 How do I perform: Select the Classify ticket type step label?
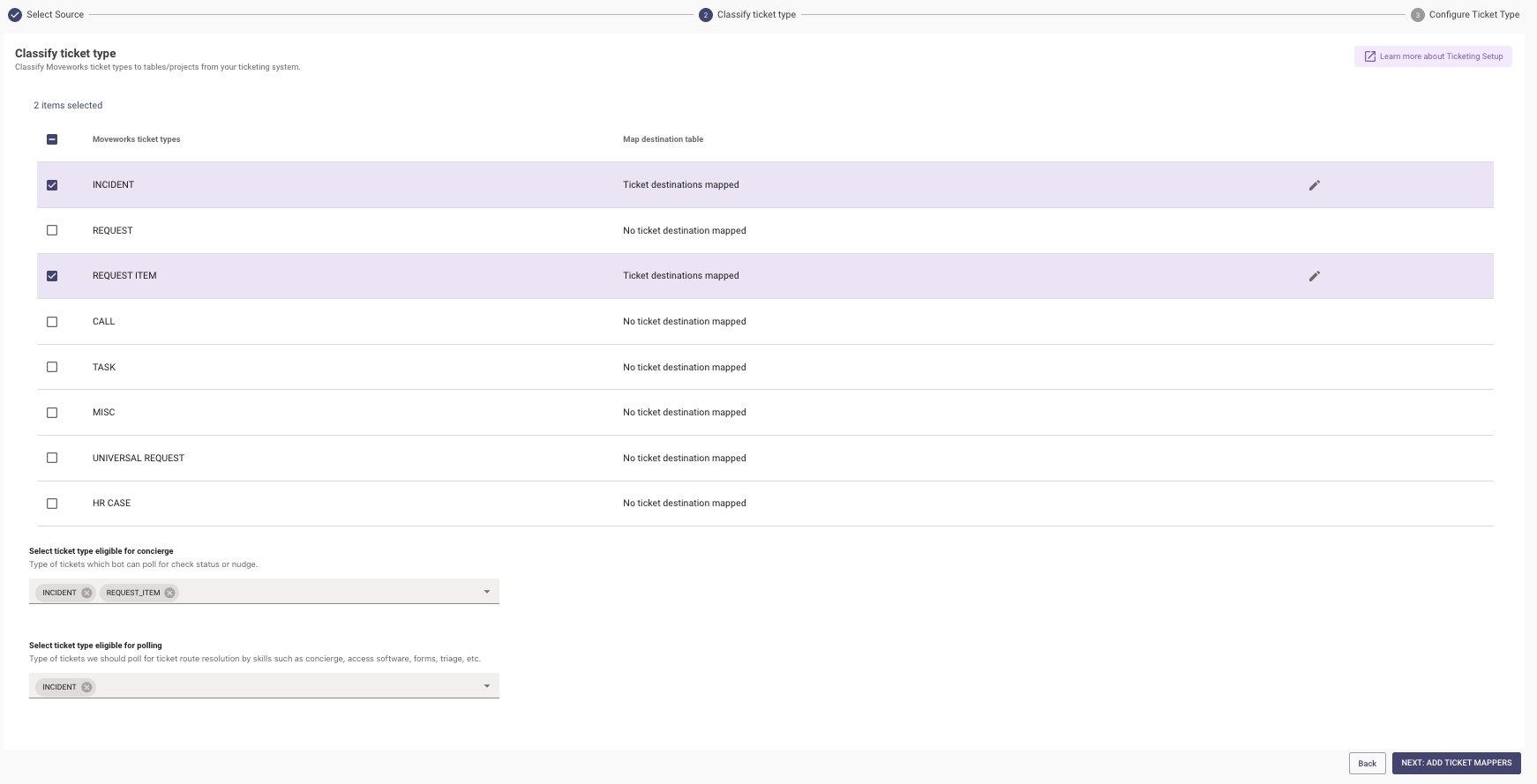(x=756, y=15)
